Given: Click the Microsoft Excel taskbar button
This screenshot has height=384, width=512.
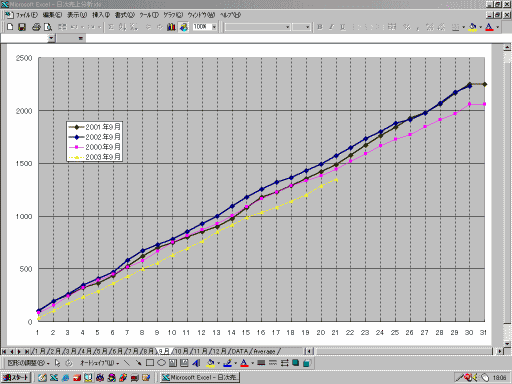Looking at the screenshot, I should pos(200,377).
